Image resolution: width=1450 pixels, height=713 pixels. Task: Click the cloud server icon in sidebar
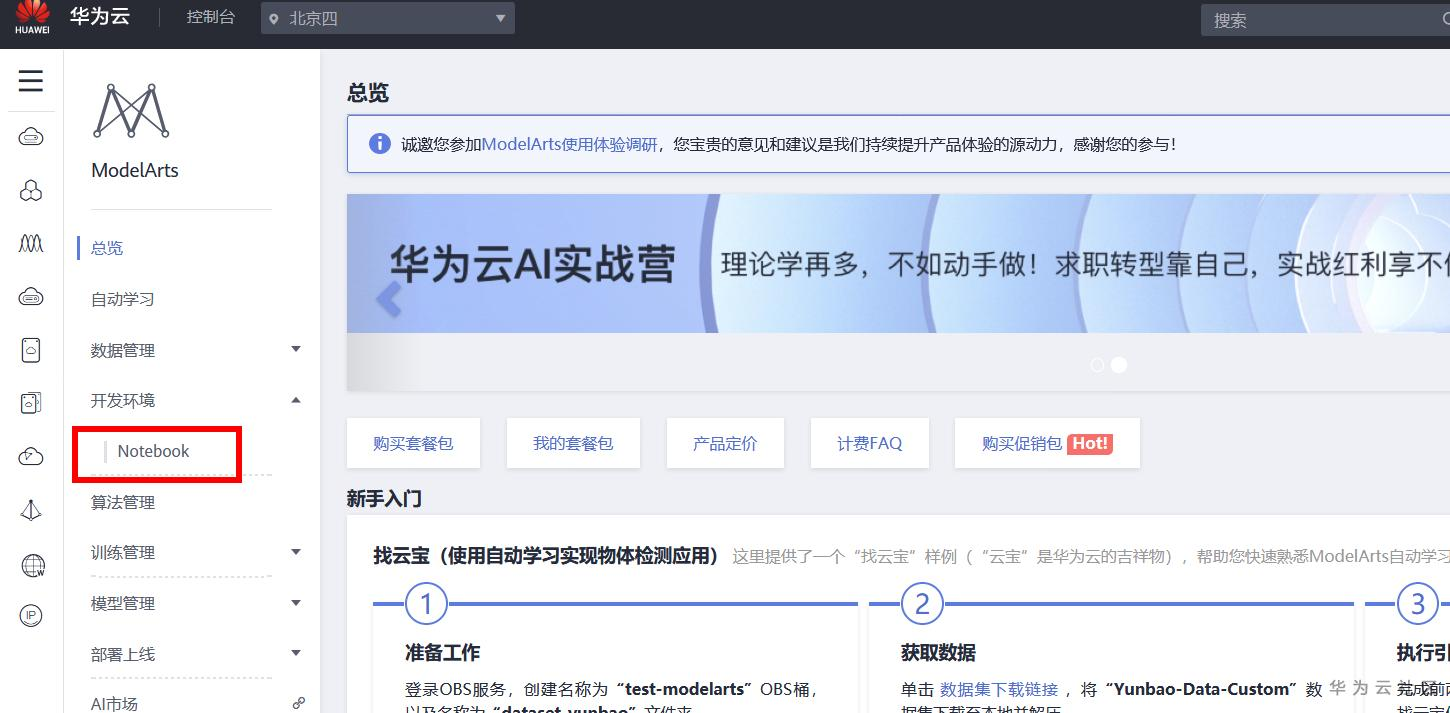tap(31, 137)
